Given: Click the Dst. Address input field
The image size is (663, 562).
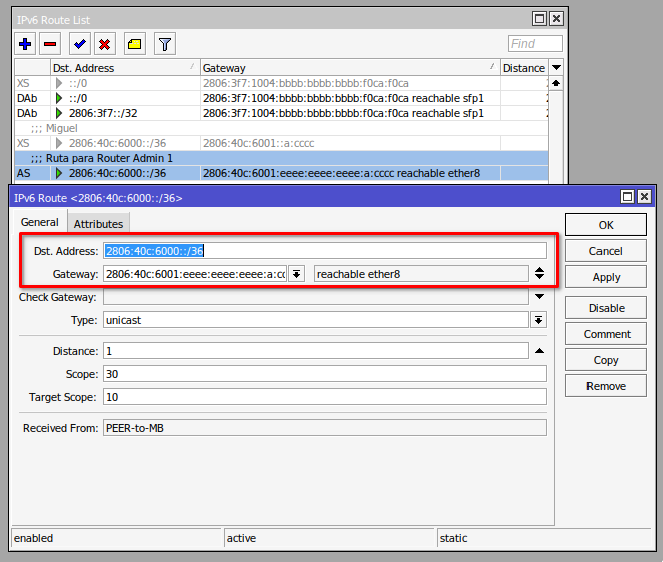Looking at the screenshot, I should click(325, 251).
